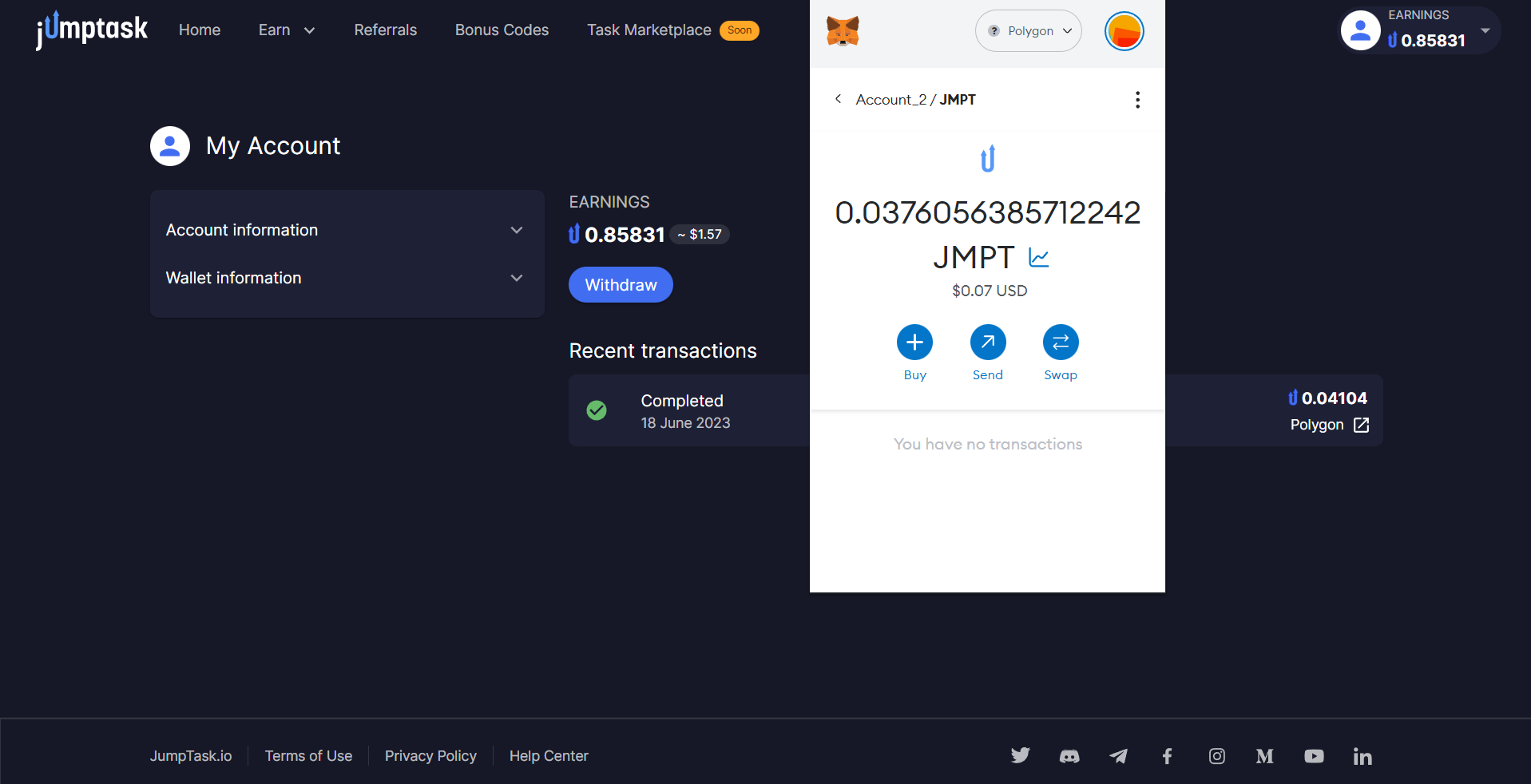
Task: Click the JMPT token logo in MetaMask
Action: (x=988, y=159)
